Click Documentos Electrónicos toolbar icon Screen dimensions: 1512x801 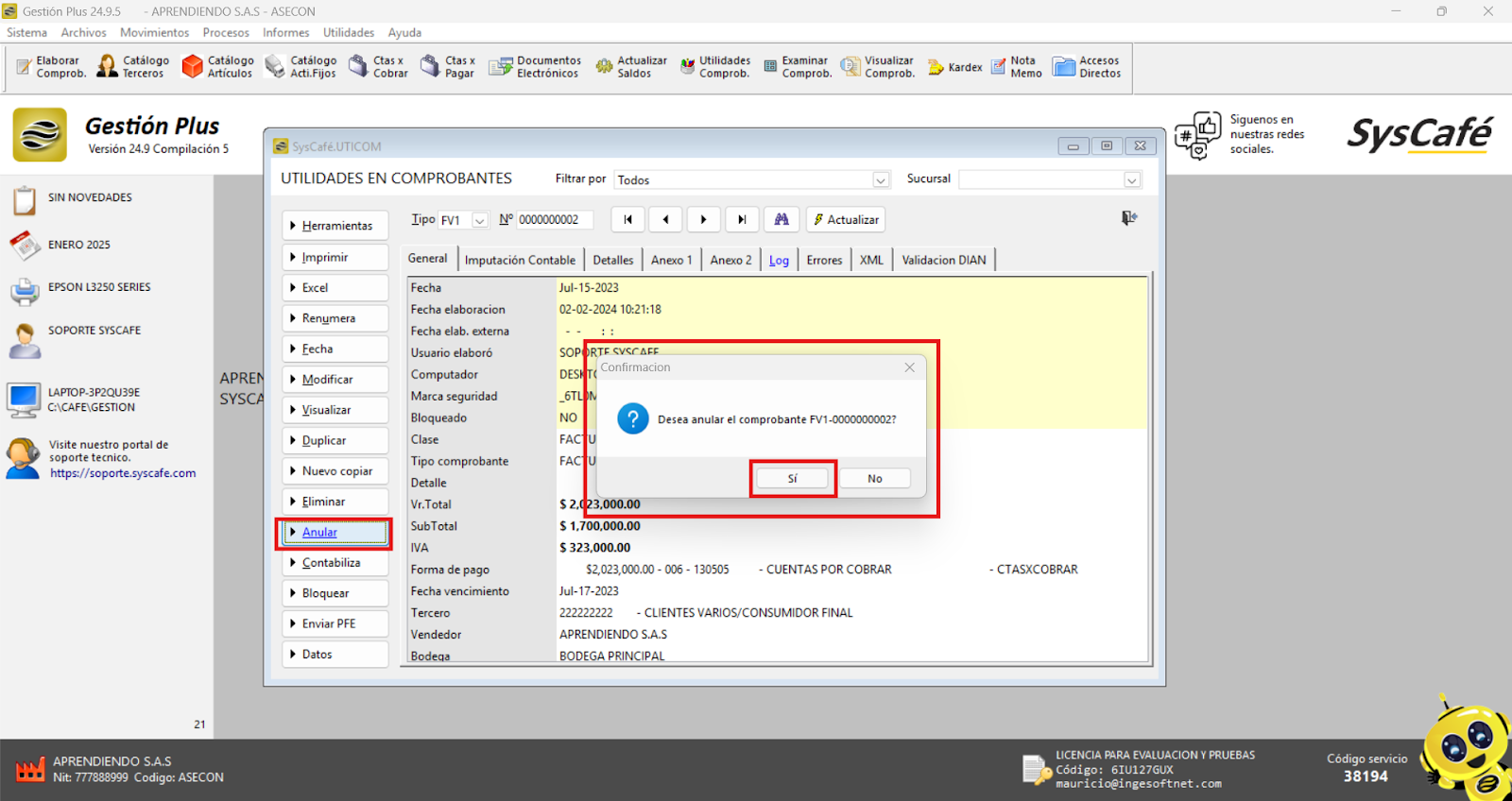click(x=535, y=67)
